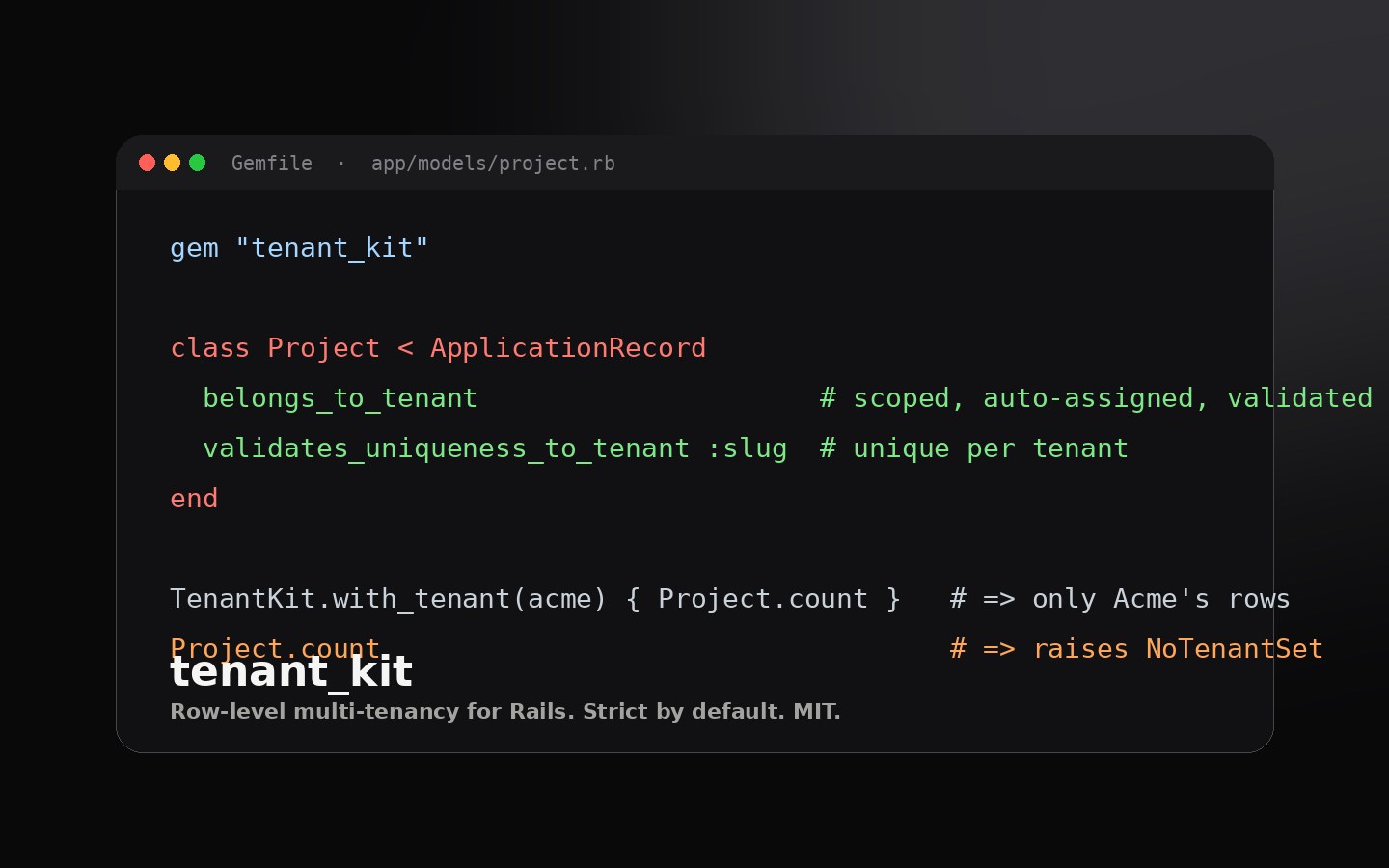
Task: Click the '# => raises NoTenantSet' comment
Action: coord(1136,649)
